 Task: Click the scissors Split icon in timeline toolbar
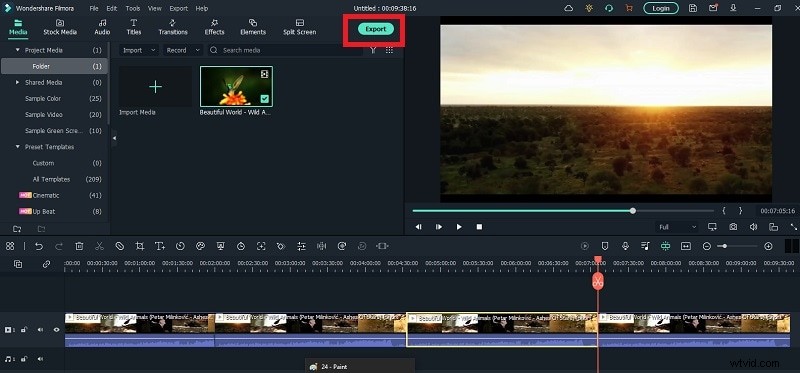pyautogui.click(x=99, y=246)
